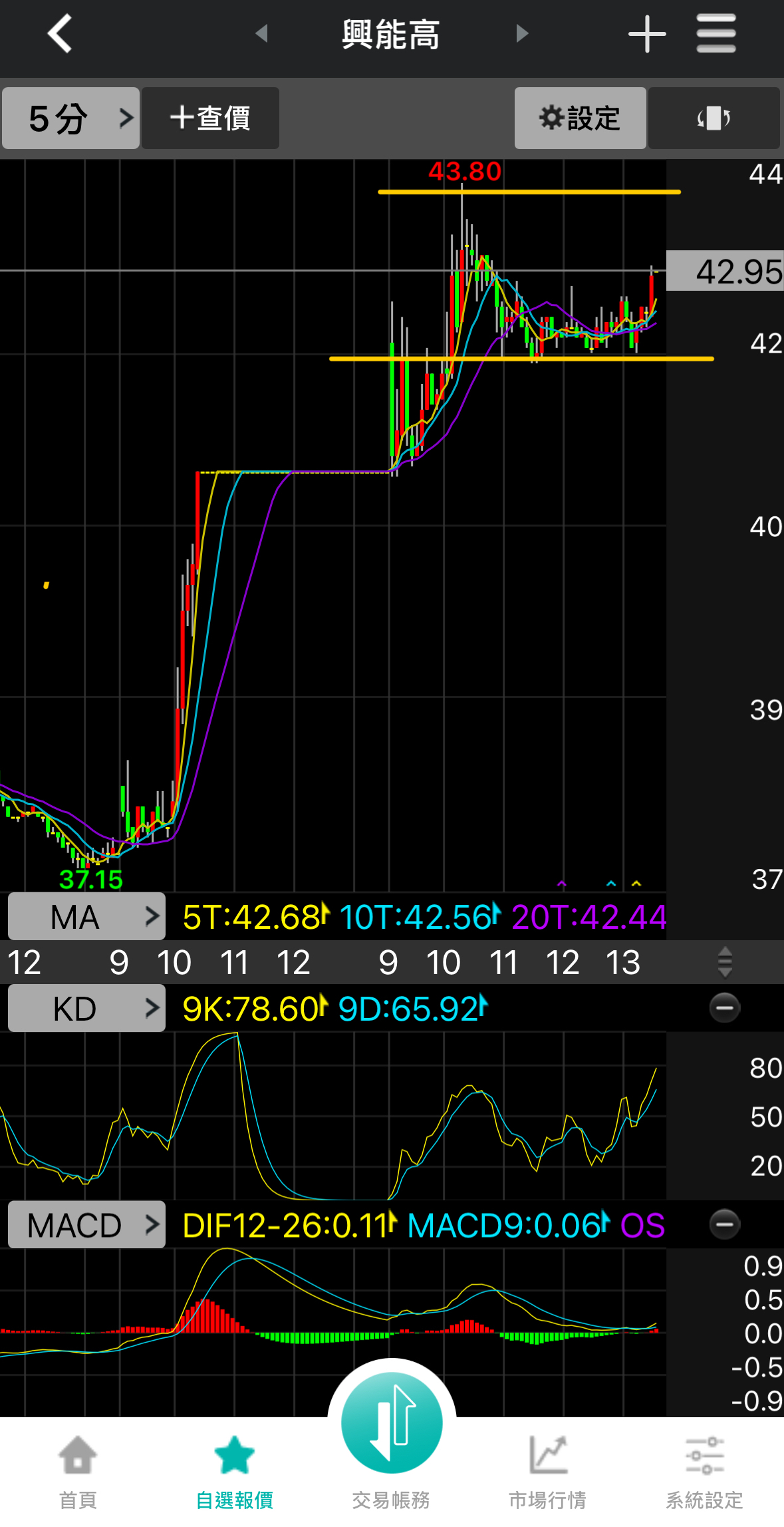Tap the 13 time axis label
784x1527 pixels.
(x=623, y=962)
